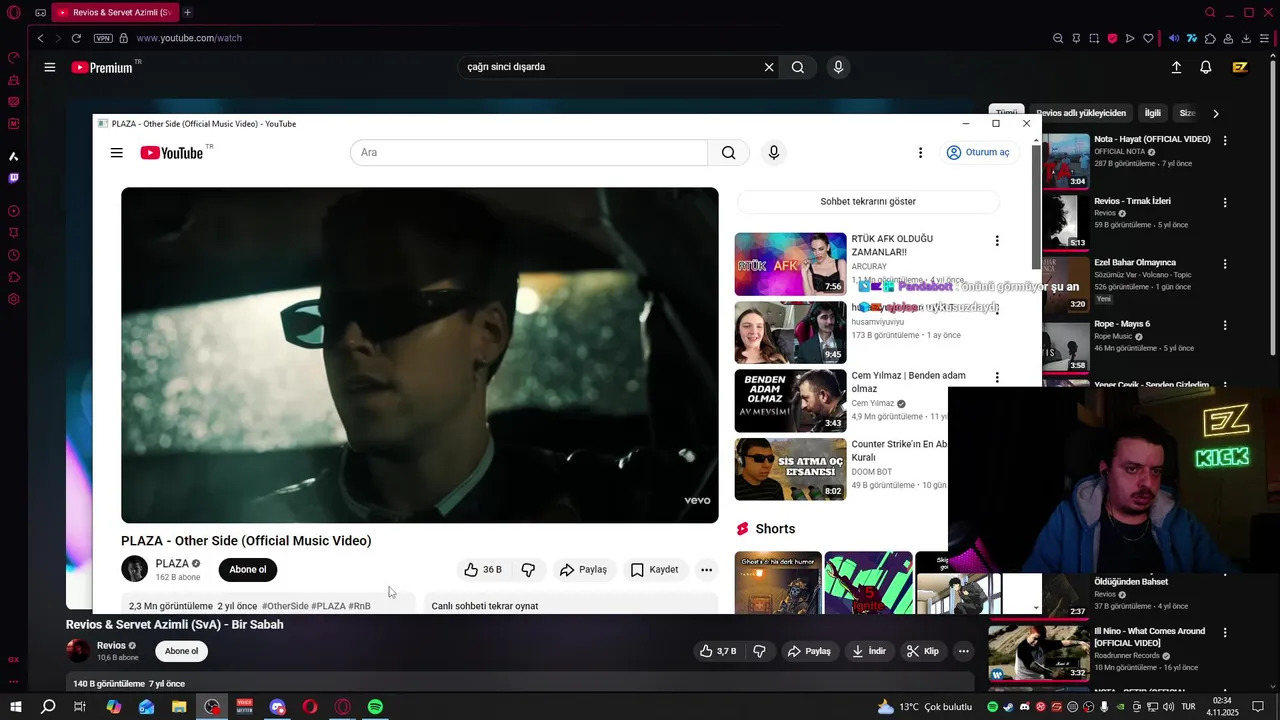Click the Opera GX heart bookmark icon
This screenshot has width=1280, height=720.
point(1148,38)
